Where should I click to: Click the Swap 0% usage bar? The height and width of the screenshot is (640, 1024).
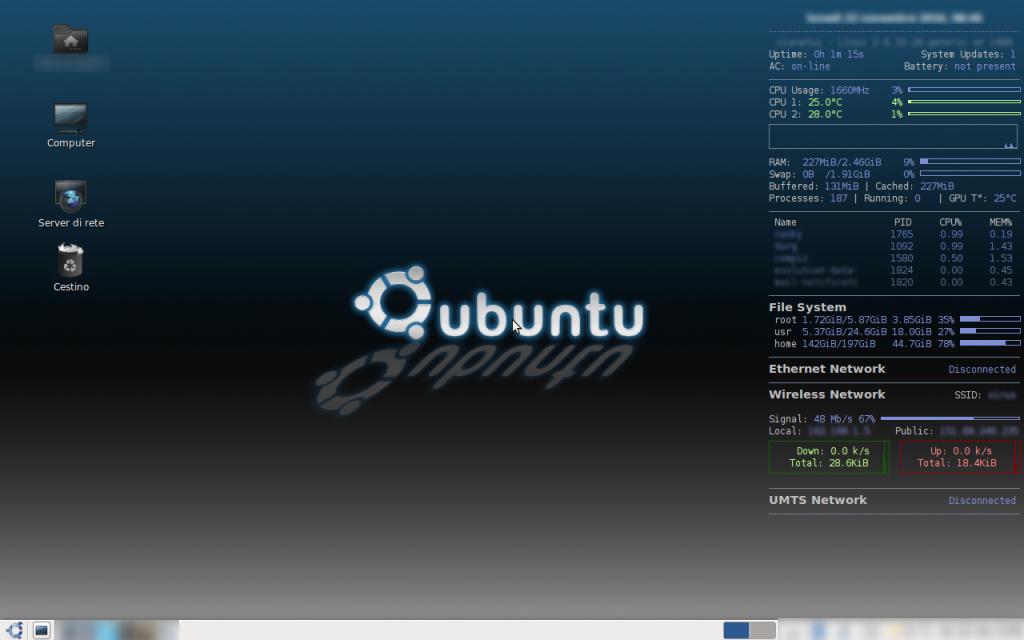[x=970, y=174]
